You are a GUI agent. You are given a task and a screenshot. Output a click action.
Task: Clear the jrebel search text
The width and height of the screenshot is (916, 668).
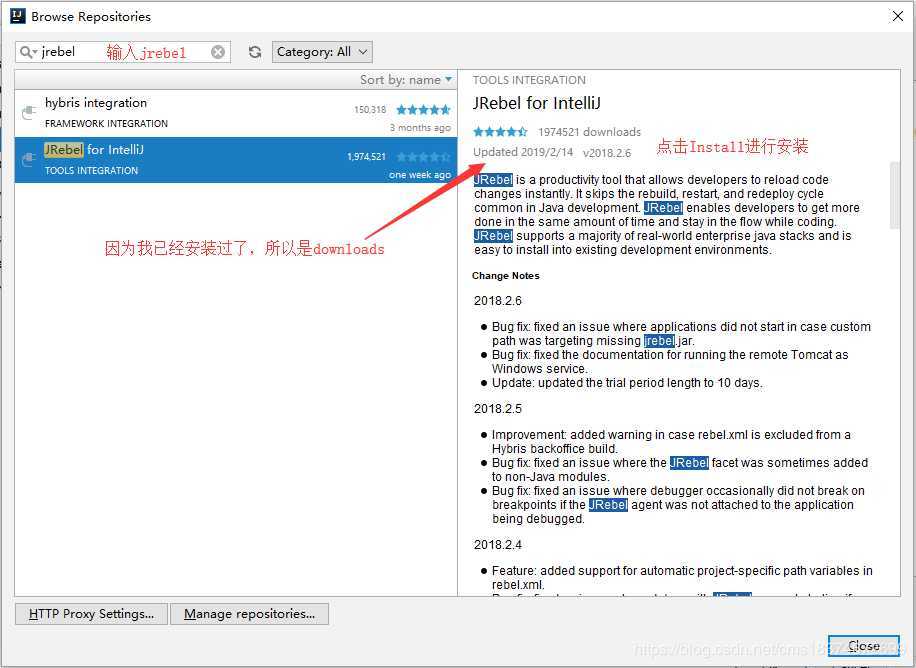pos(218,52)
